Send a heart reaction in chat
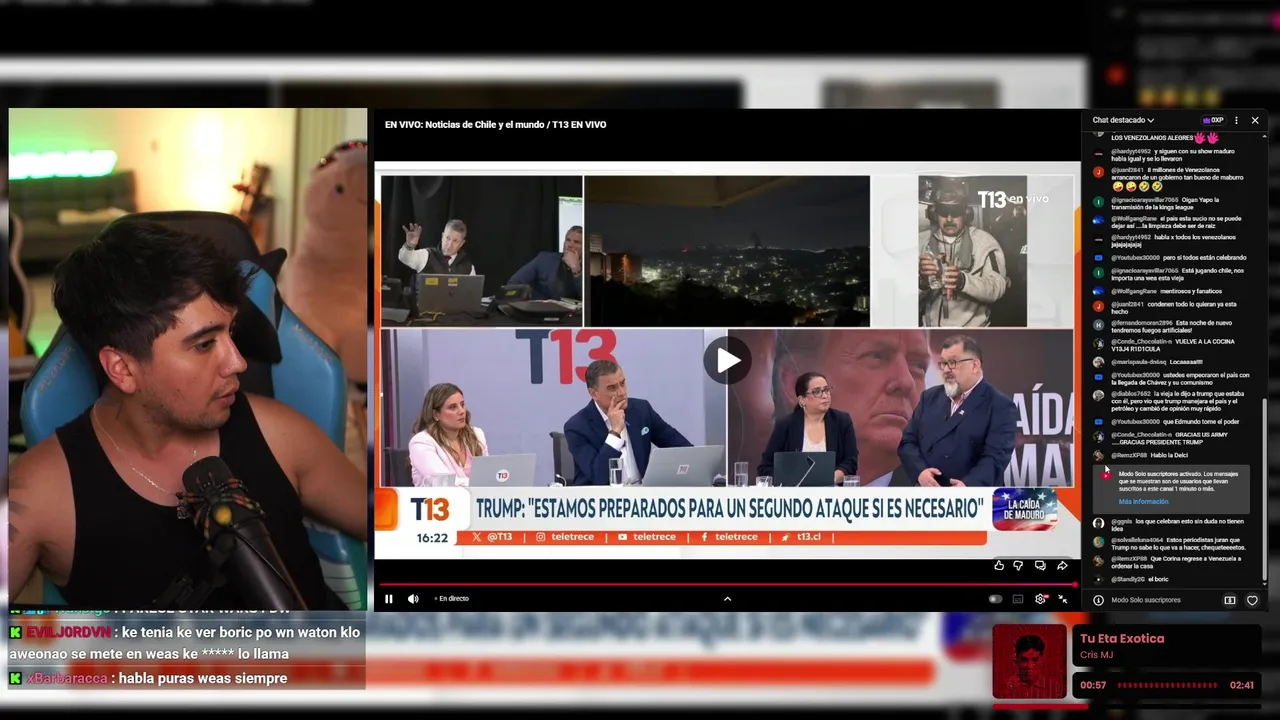Viewport: 1280px width, 720px height. [x=1252, y=600]
